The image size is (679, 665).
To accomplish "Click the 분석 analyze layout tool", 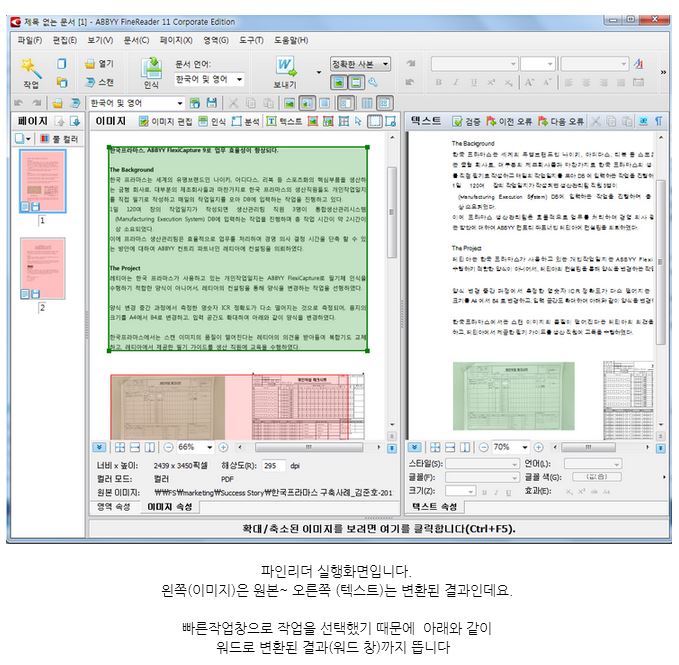I will [246, 122].
